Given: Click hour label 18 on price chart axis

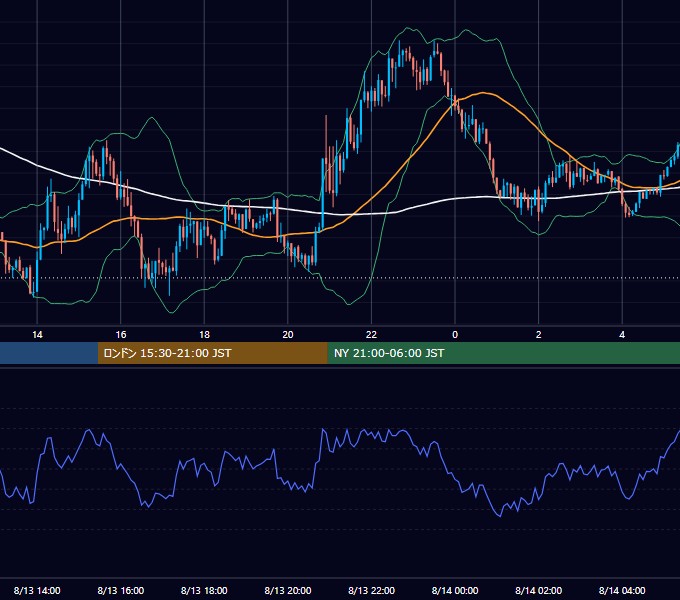Looking at the screenshot, I should 204,335.
